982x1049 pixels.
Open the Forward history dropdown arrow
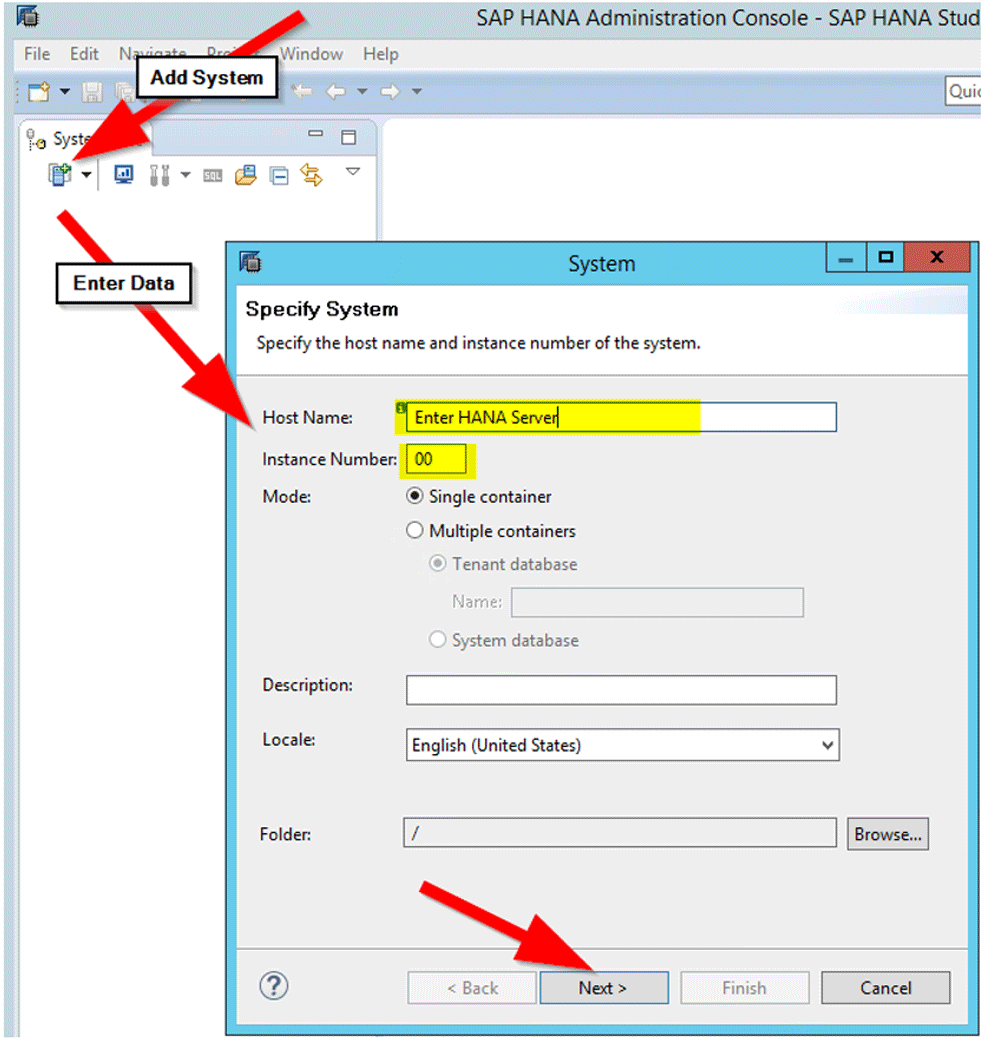click(x=417, y=92)
